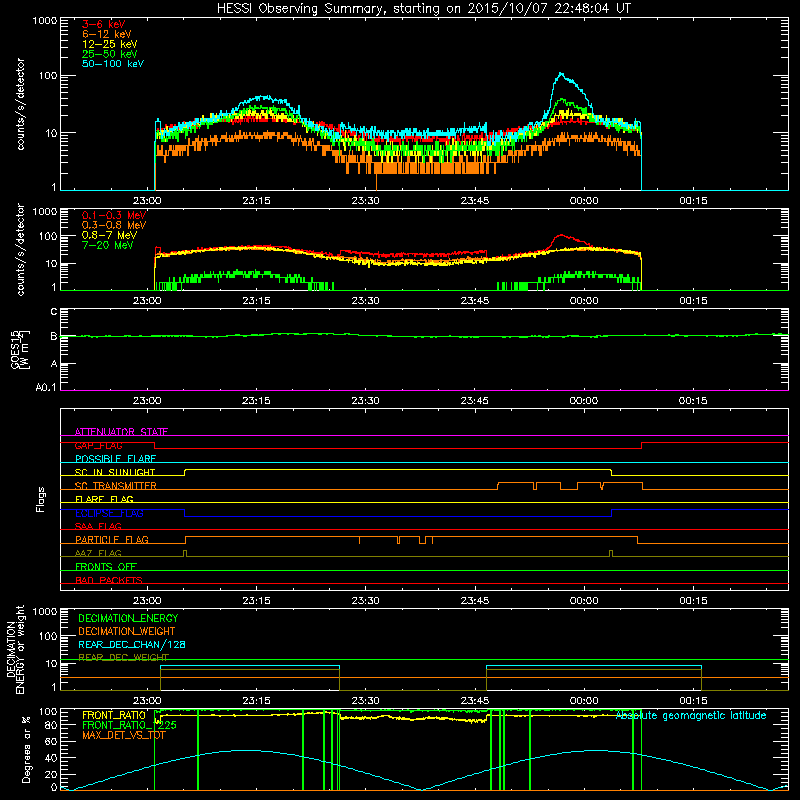Select the orange 6-12 keV legend label

click(107, 34)
